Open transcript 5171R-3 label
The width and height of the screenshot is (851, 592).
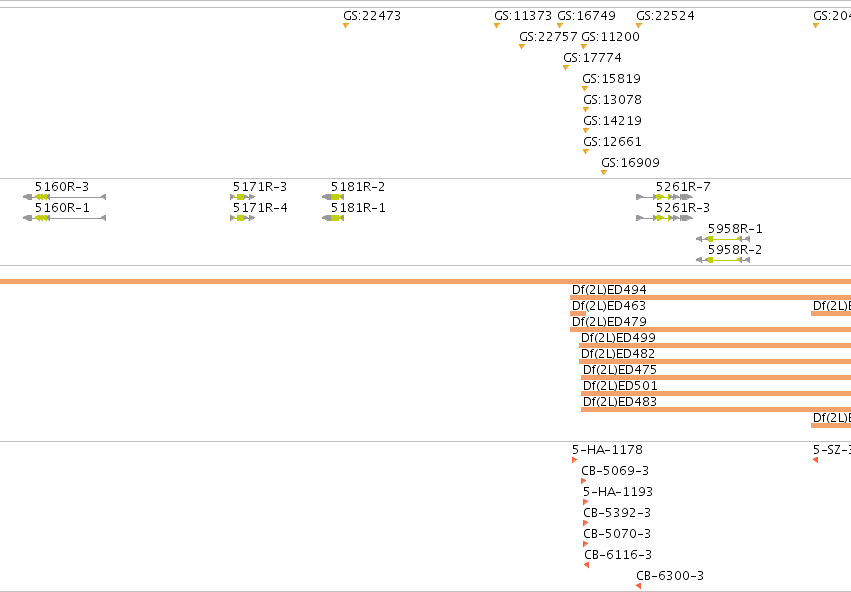[260, 187]
